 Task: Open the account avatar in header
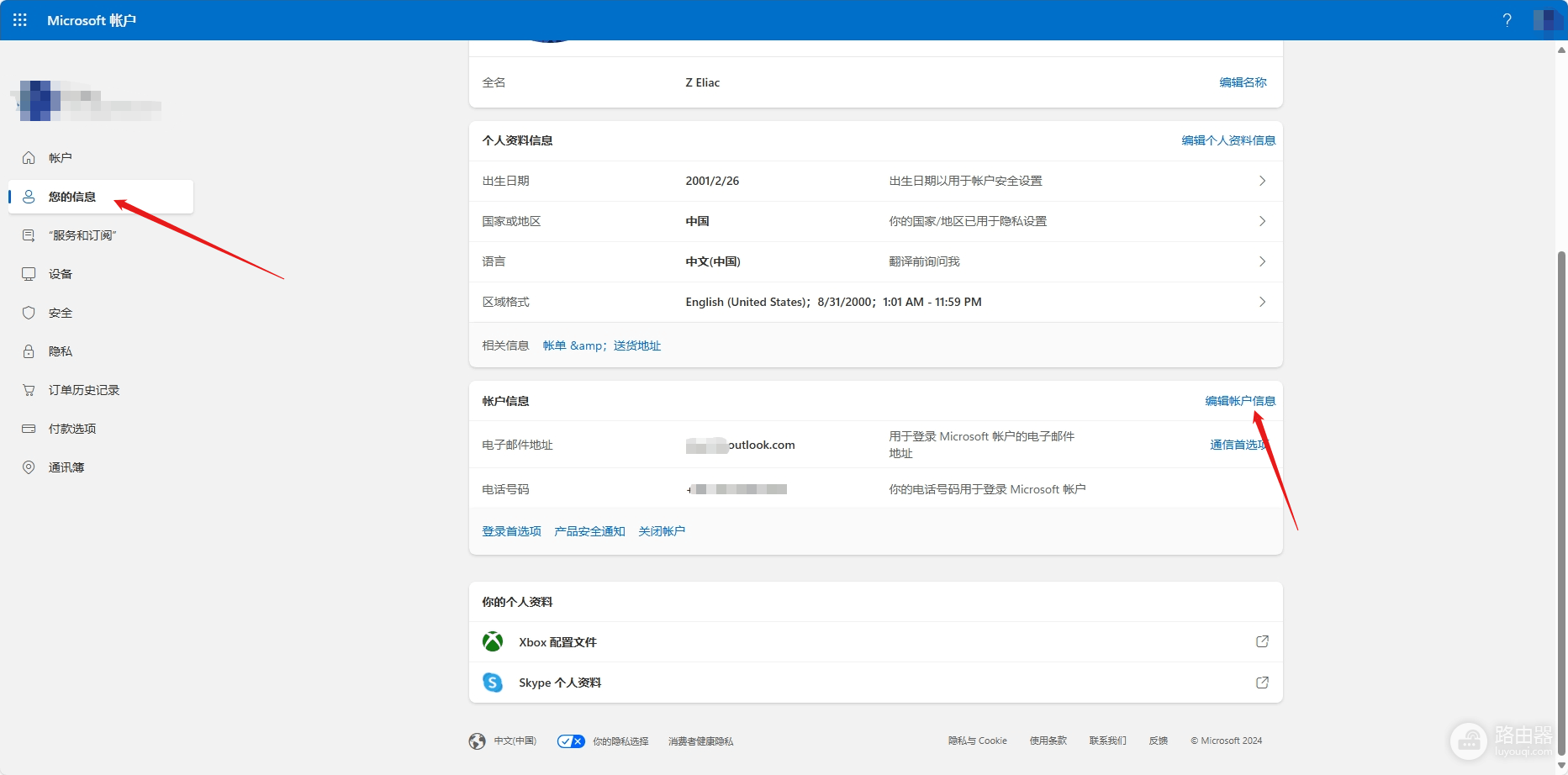(1547, 20)
